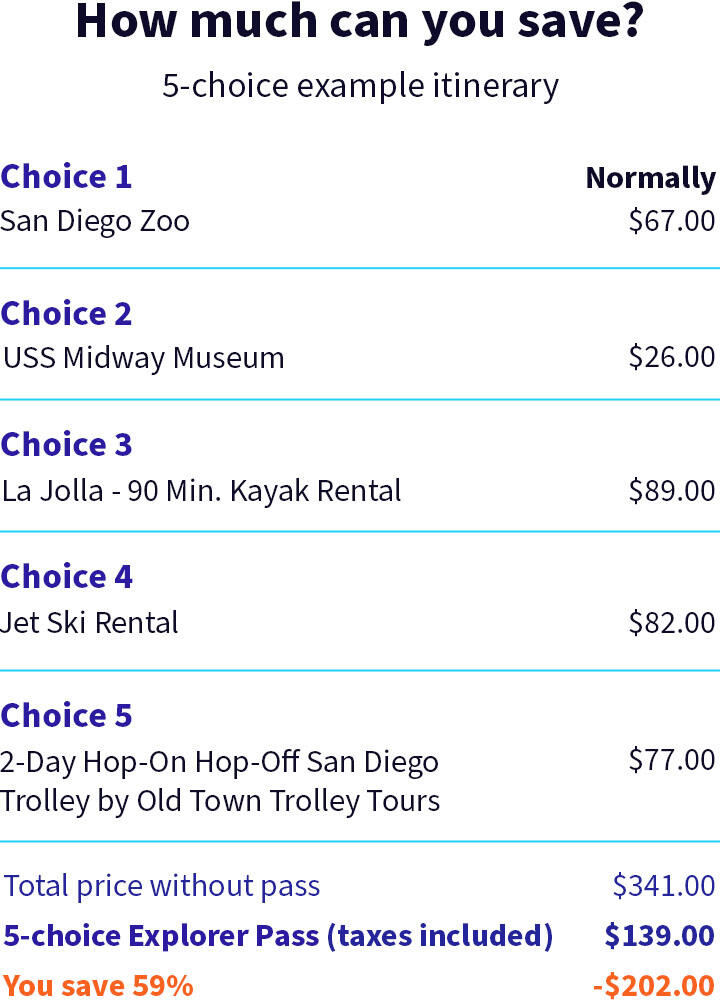Click the Total price without pass row
Viewport: 720px width, 1003px height.
point(360,886)
